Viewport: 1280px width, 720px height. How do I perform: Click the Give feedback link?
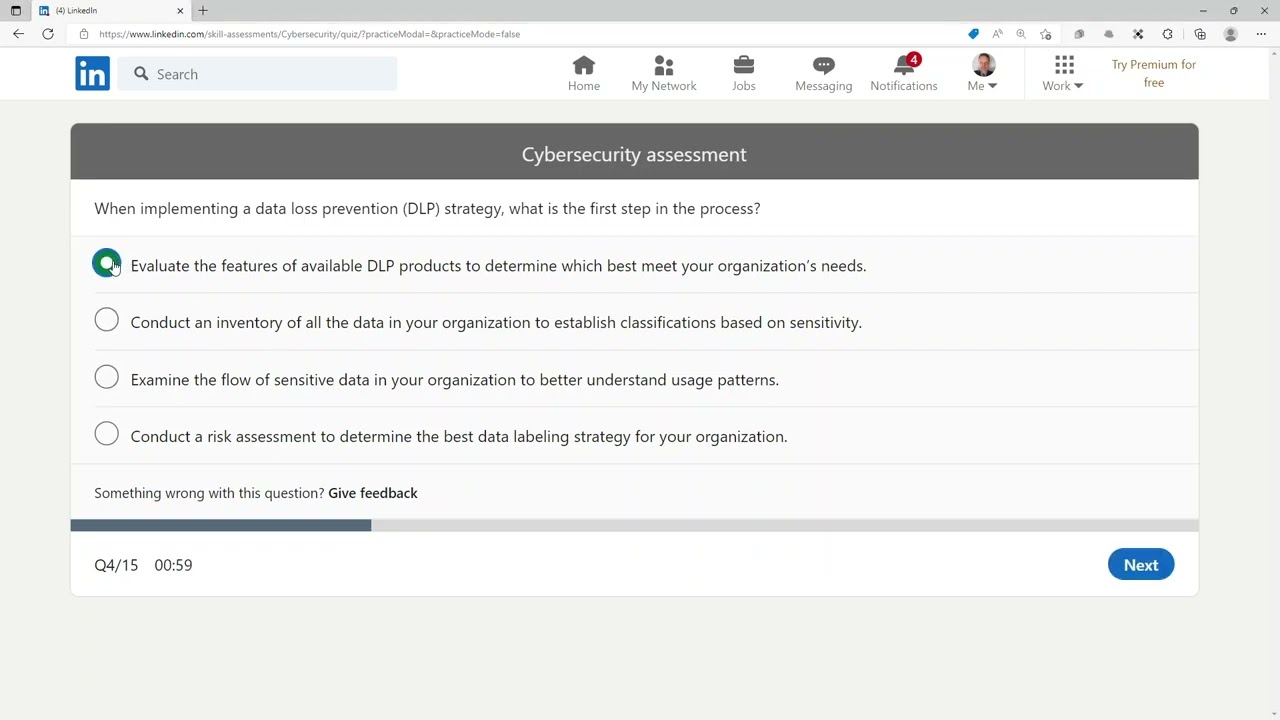coord(373,493)
